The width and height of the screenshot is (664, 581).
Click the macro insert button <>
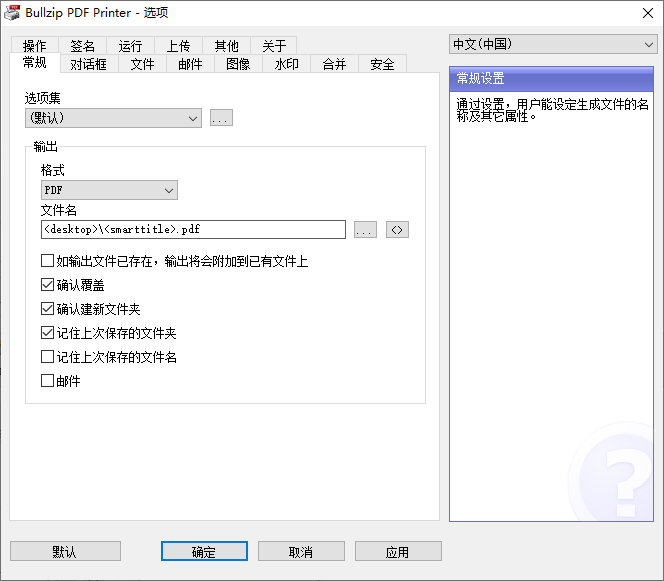click(x=397, y=230)
